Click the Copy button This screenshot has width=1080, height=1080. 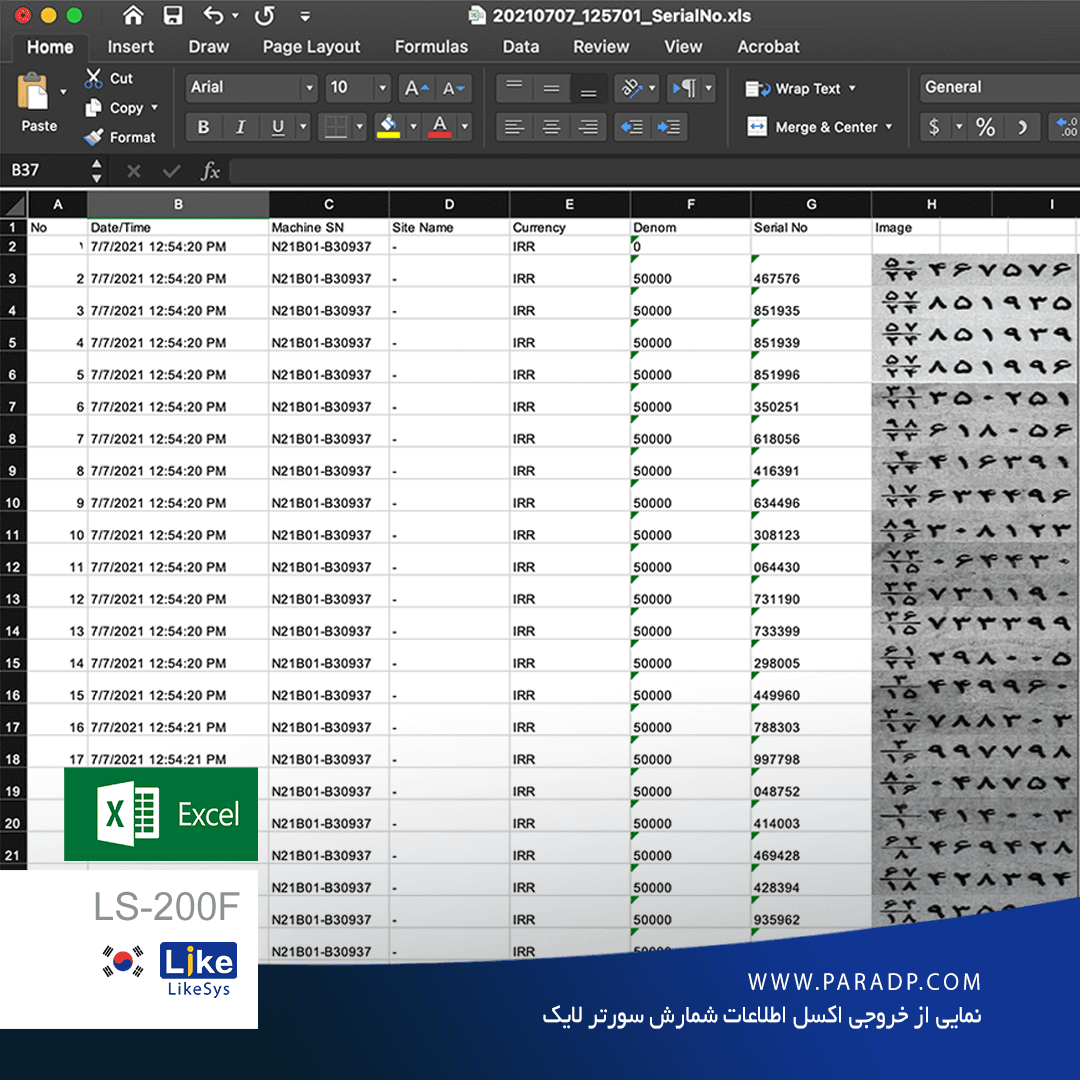pos(114,108)
